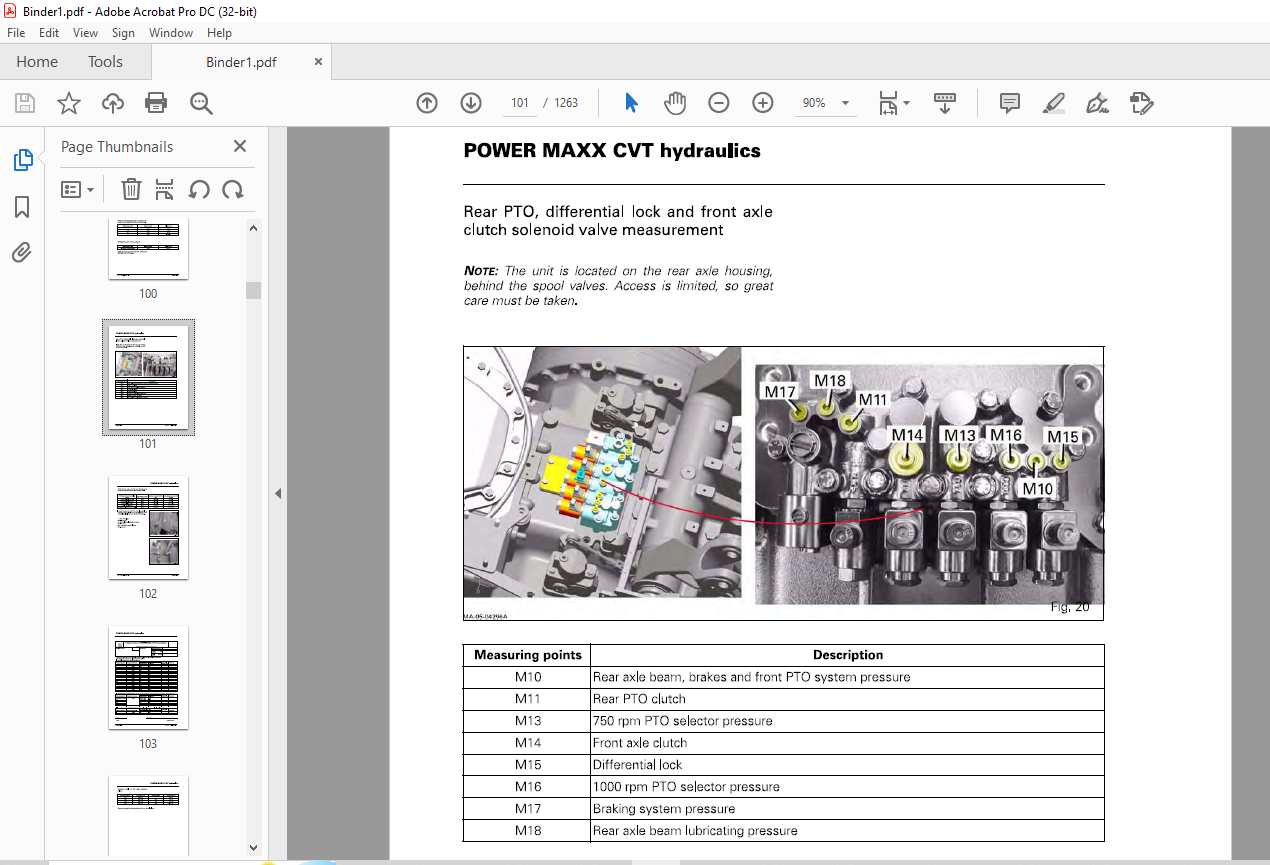Open the Bookmarks sidebar panel
The height and width of the screenshot is (865, 1270).
pos(22,207)
